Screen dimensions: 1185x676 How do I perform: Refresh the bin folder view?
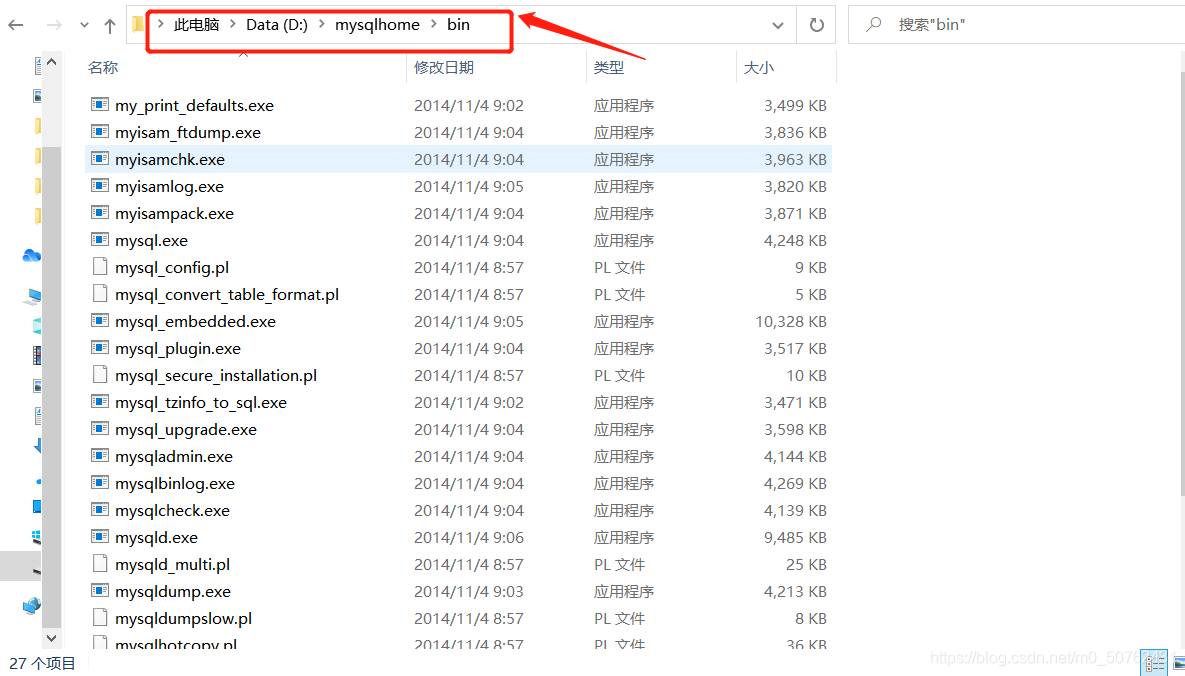pos(816,25)
